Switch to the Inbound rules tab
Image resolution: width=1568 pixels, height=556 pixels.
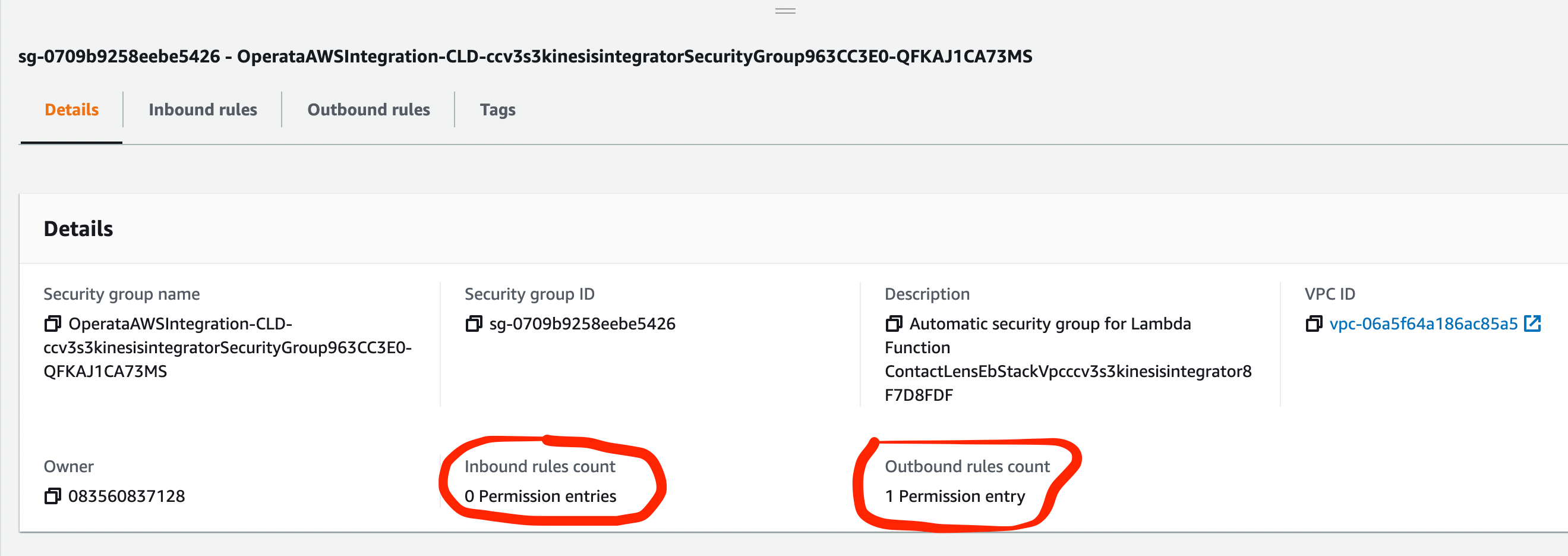pyautogui.click(x=203, y=109)
